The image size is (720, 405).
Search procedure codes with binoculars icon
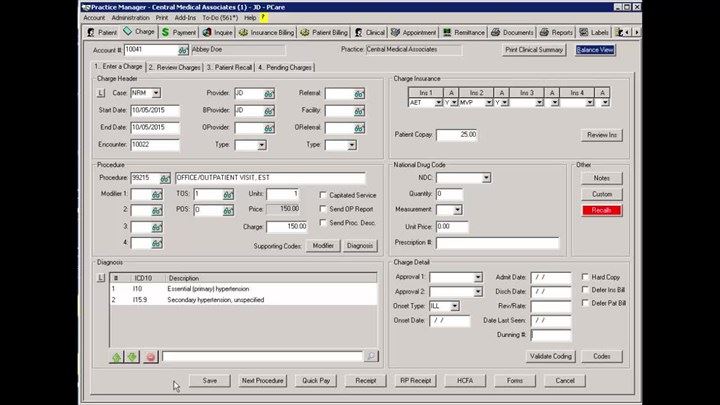pos(165,178)
